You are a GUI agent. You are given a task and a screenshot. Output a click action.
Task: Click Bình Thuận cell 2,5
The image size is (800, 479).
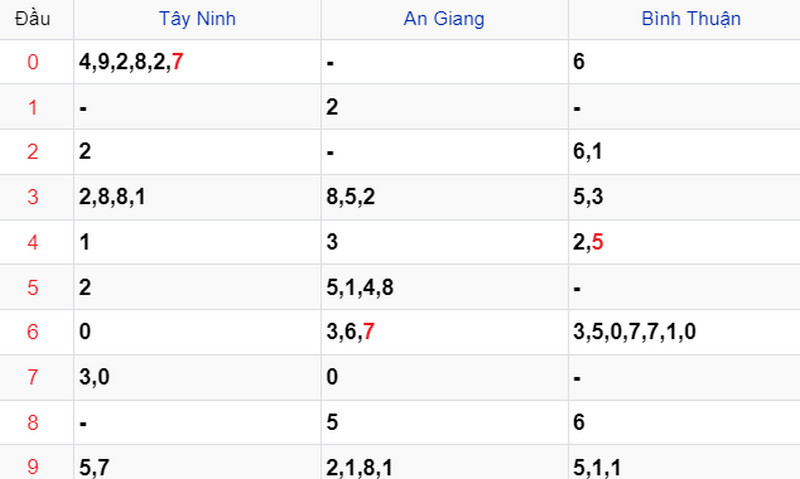click(x=589, y=242)
